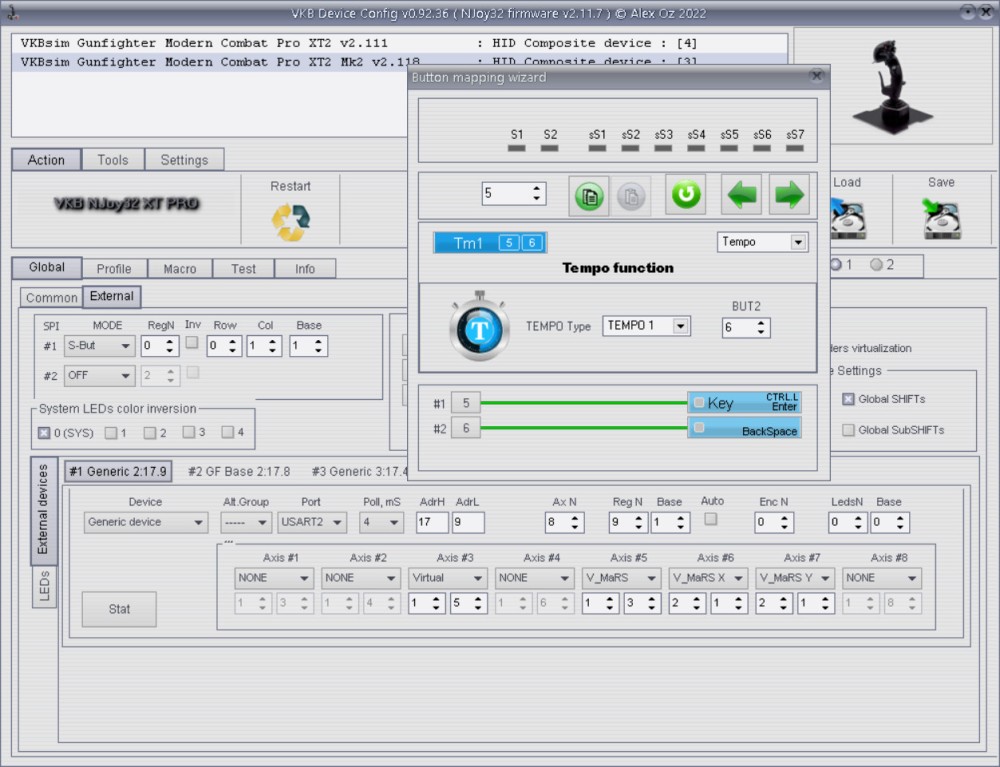Open the Tools tab
This screenshot has width=1000, height=767.
tap(113, 160)
